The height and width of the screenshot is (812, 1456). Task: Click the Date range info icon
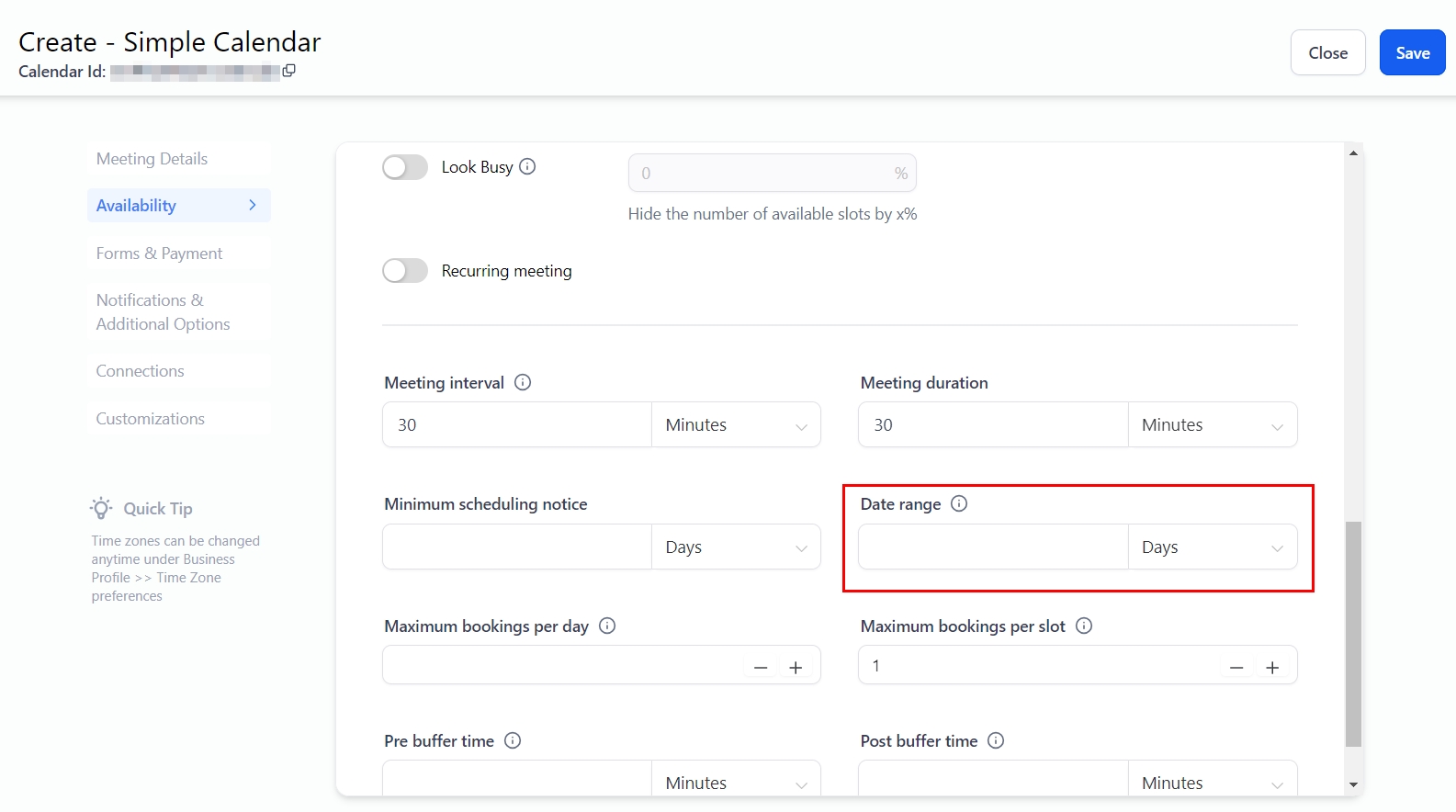[x=959, y=503]
